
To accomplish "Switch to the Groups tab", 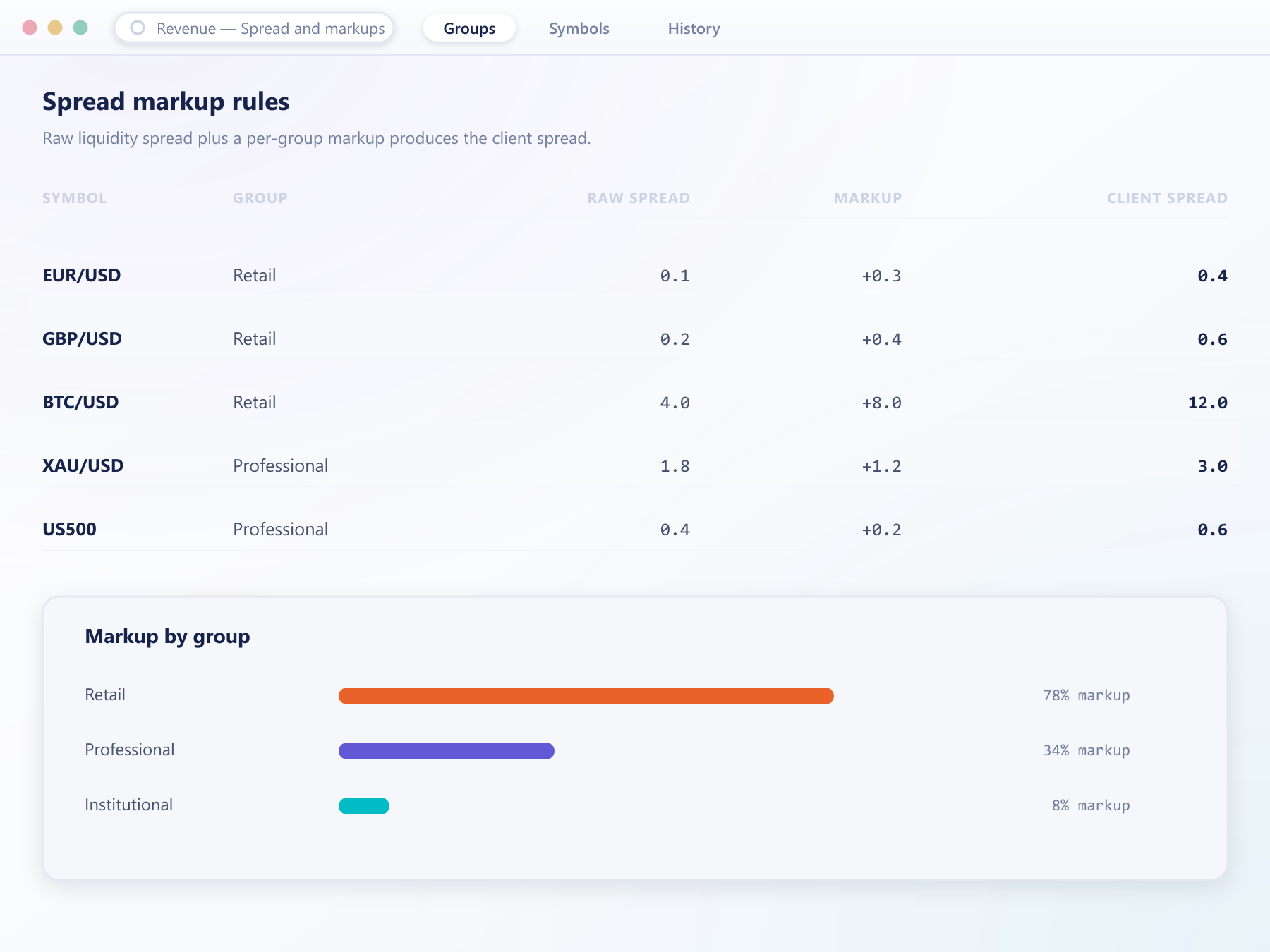I will click(x=469, y=28).
